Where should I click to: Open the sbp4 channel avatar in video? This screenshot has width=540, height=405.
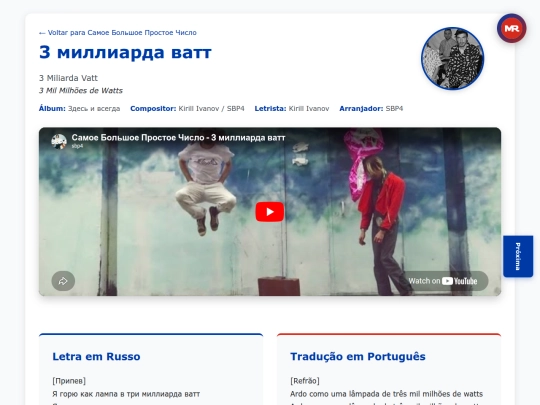click(x=59, y=141)
